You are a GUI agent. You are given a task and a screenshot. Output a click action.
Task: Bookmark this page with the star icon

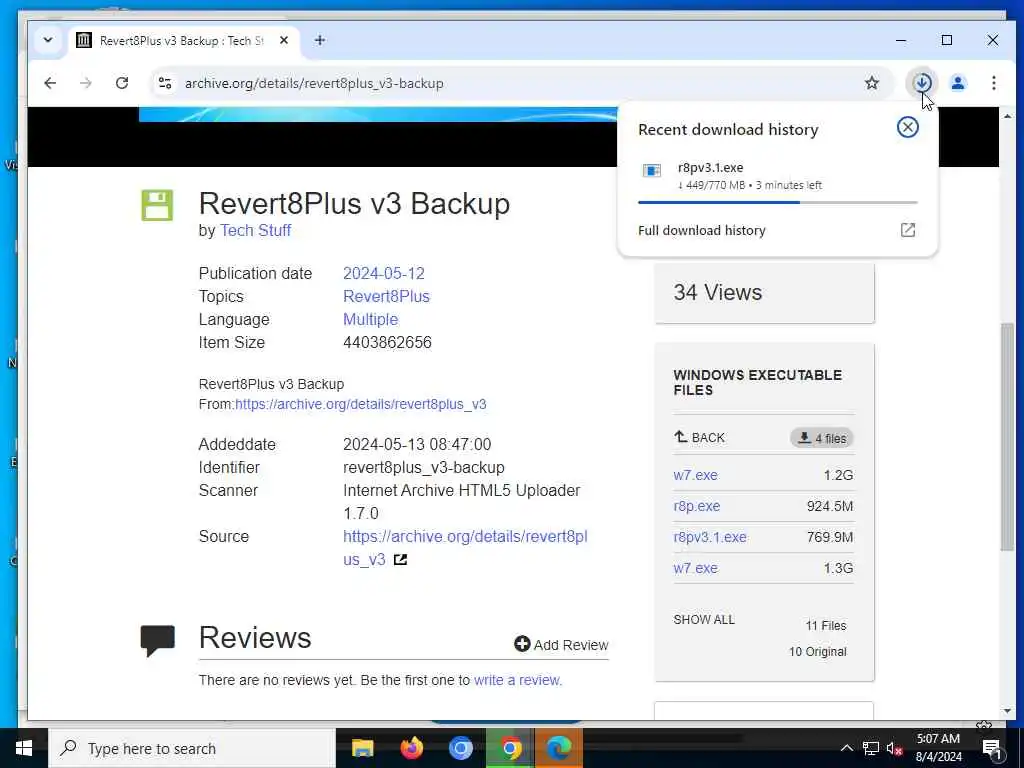[x=872, y=83]
